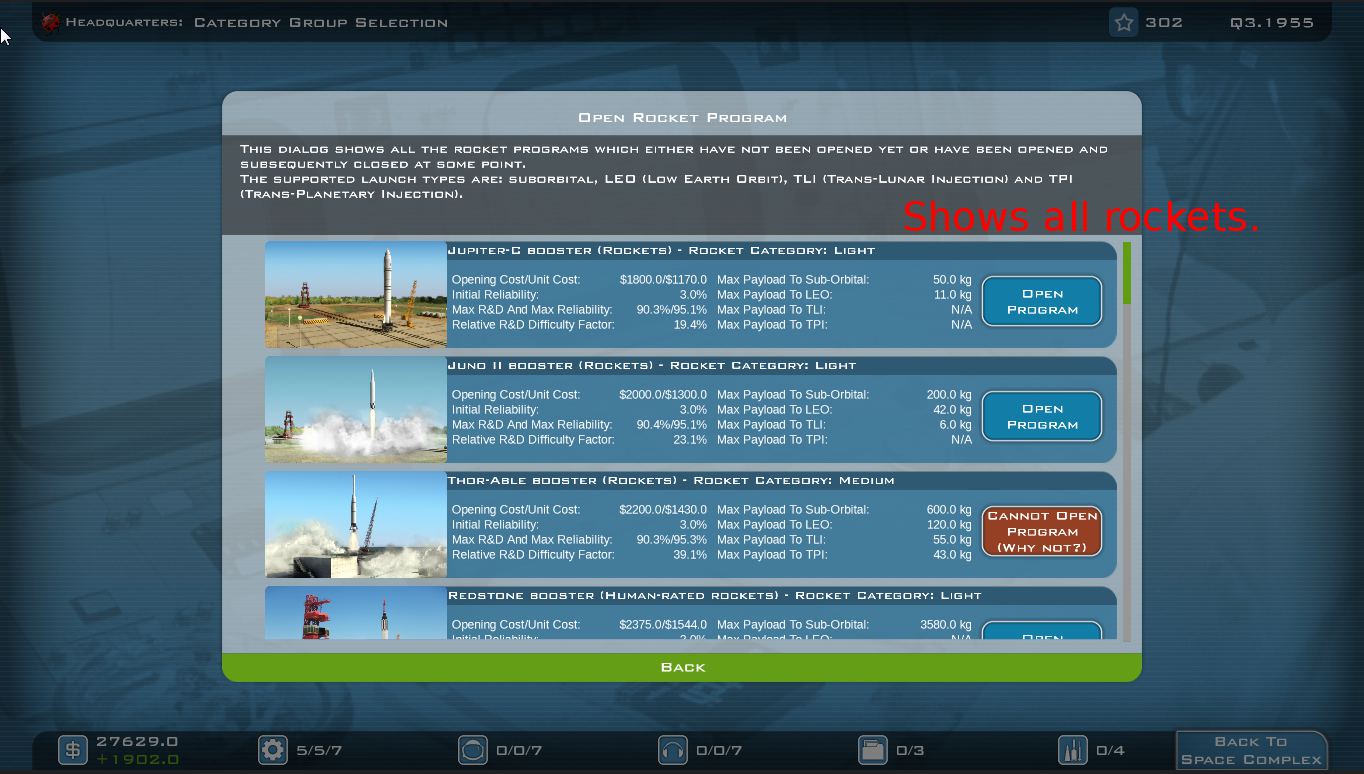Click the mission controller headset icon
The height and width of the screenshot is (774, 1364).
pos(673,750)
